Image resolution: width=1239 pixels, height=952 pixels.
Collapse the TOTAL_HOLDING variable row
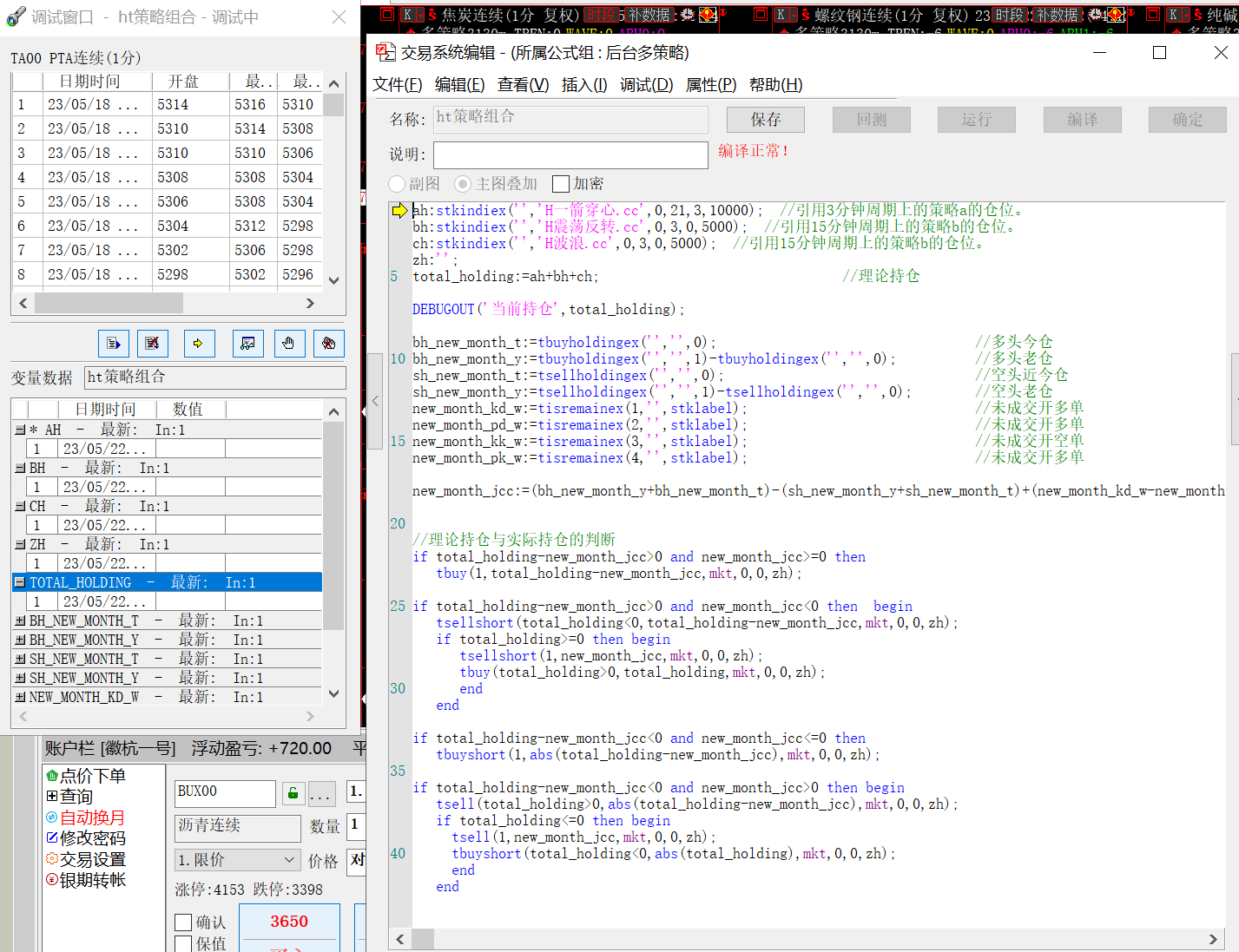pyautogui.click(x=20, y=582)
